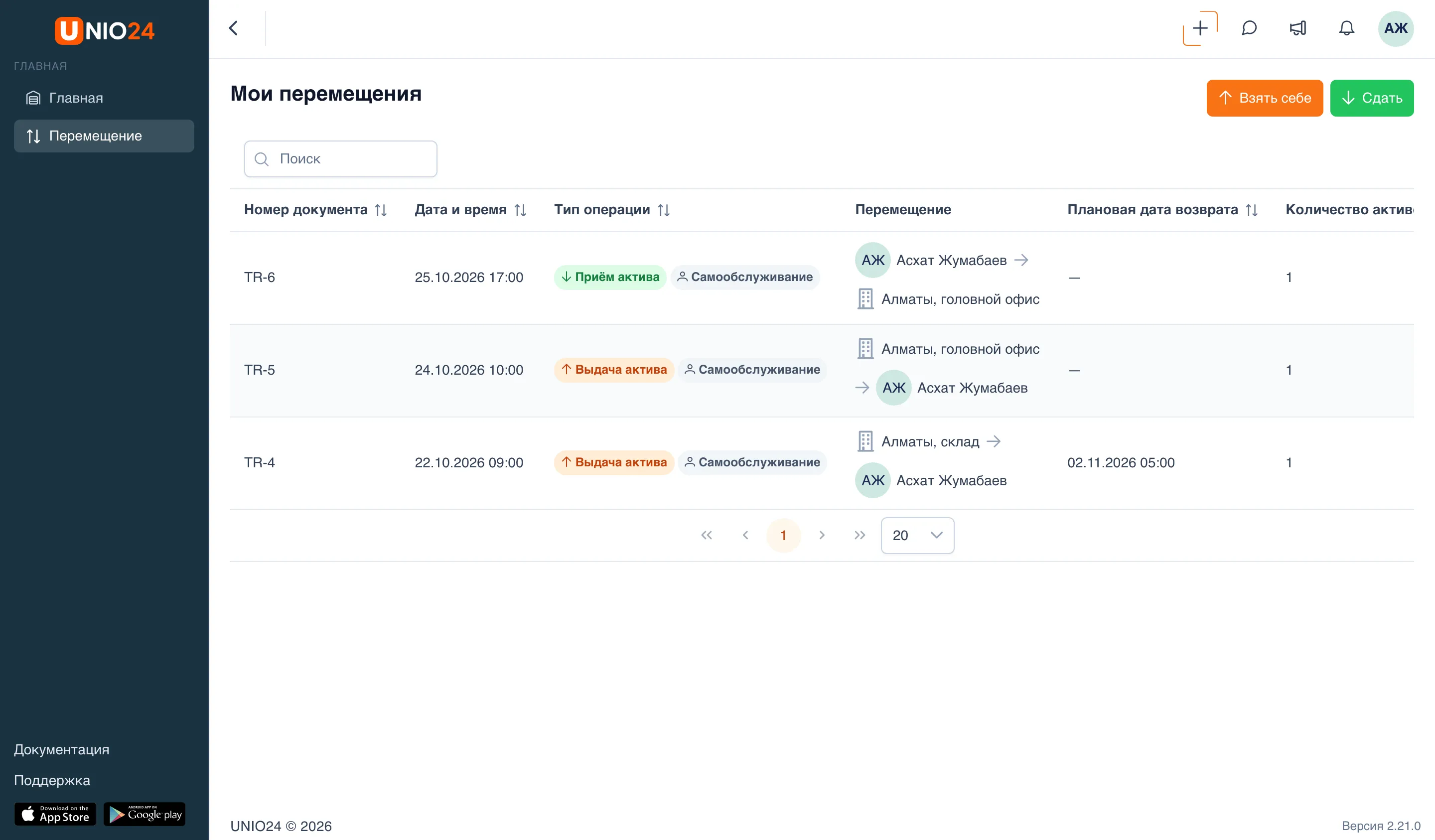Sort by Дата и время column
This screenshot has height=840, width=1435.
[520, 210]
